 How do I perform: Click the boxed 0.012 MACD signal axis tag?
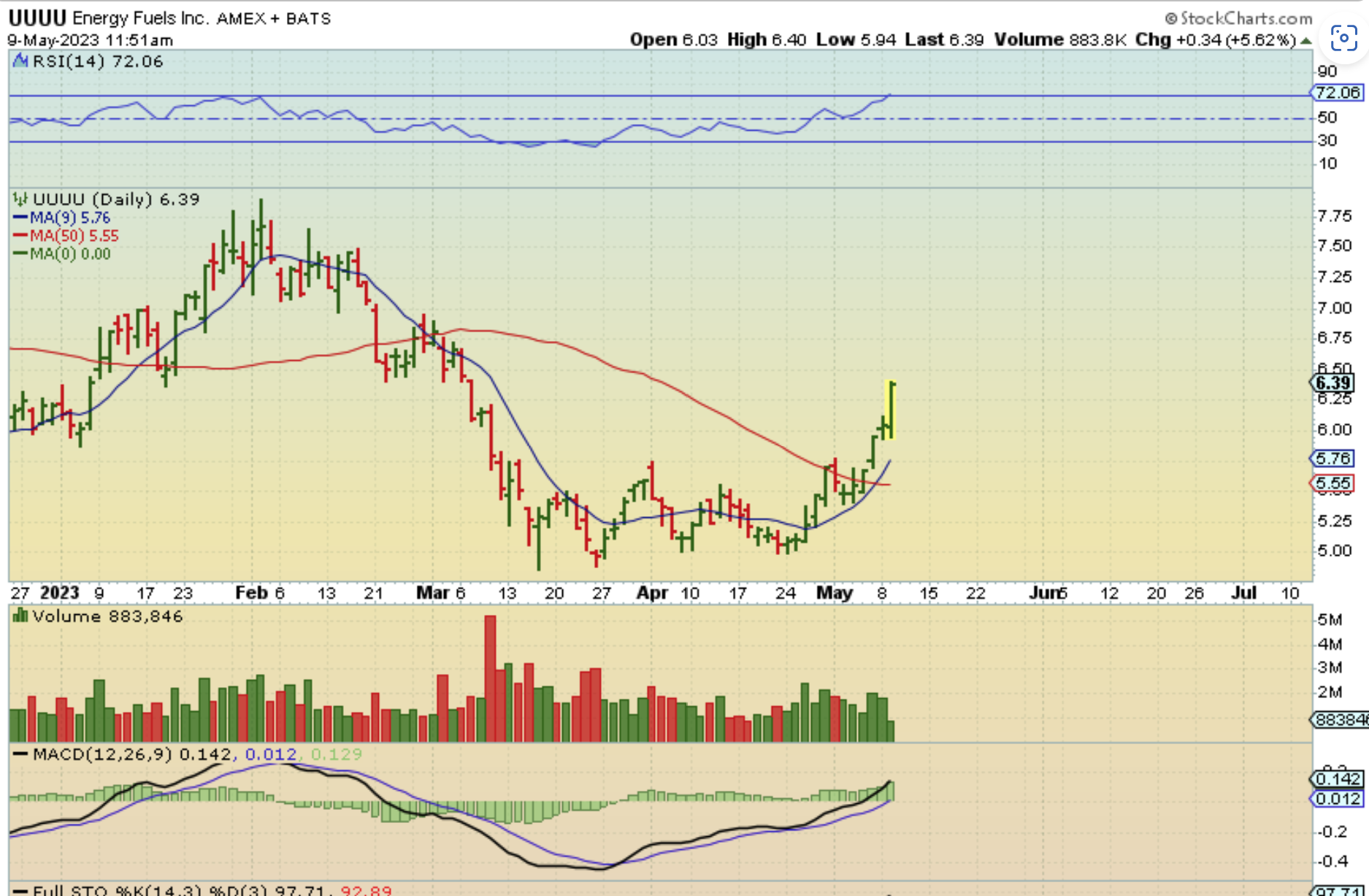pos(1338,799)
